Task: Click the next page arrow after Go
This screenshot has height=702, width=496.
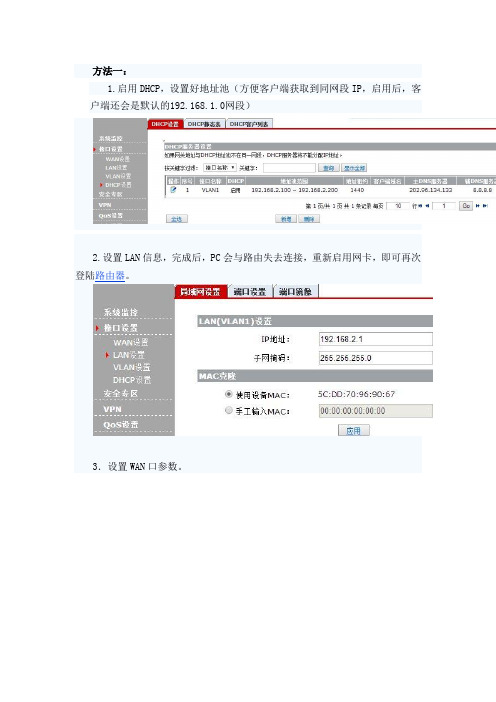Action: click(478, 206)
